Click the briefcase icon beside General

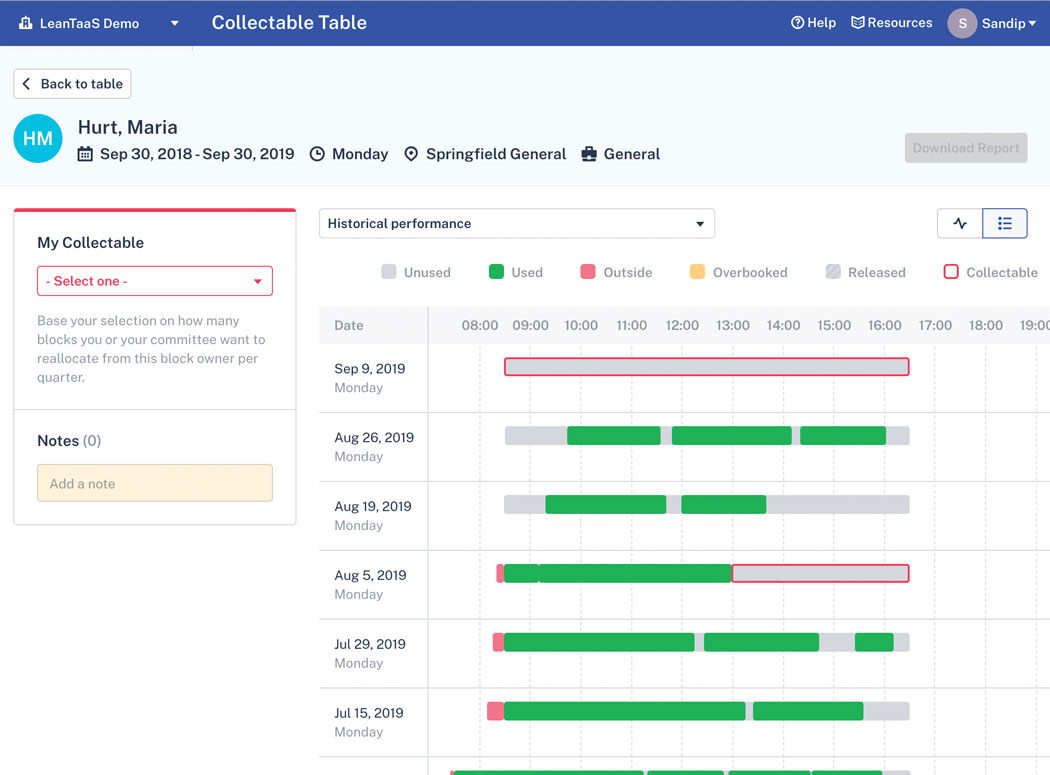[x=589, y=154]
